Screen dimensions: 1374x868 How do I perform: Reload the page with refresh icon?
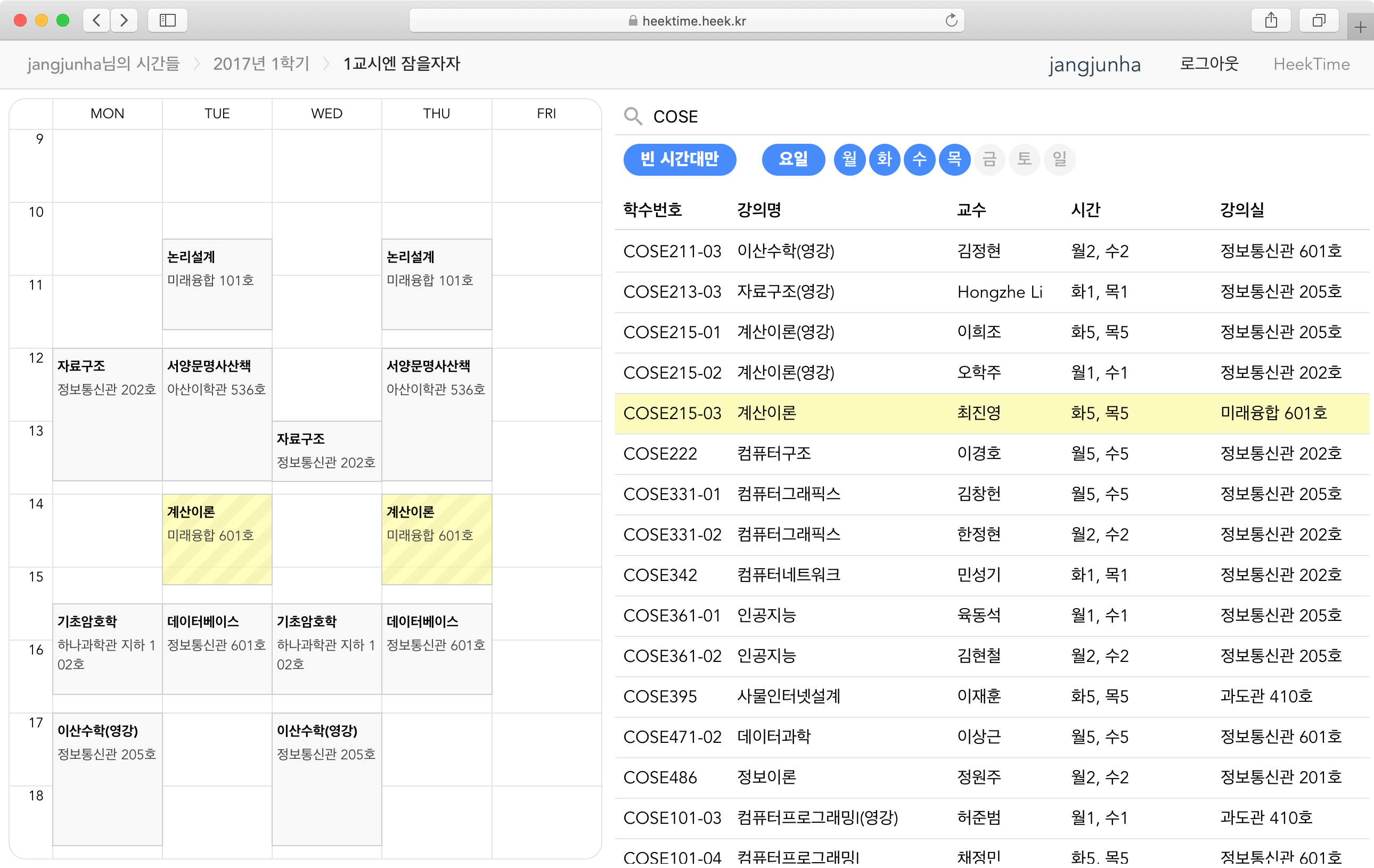[951, 21]
